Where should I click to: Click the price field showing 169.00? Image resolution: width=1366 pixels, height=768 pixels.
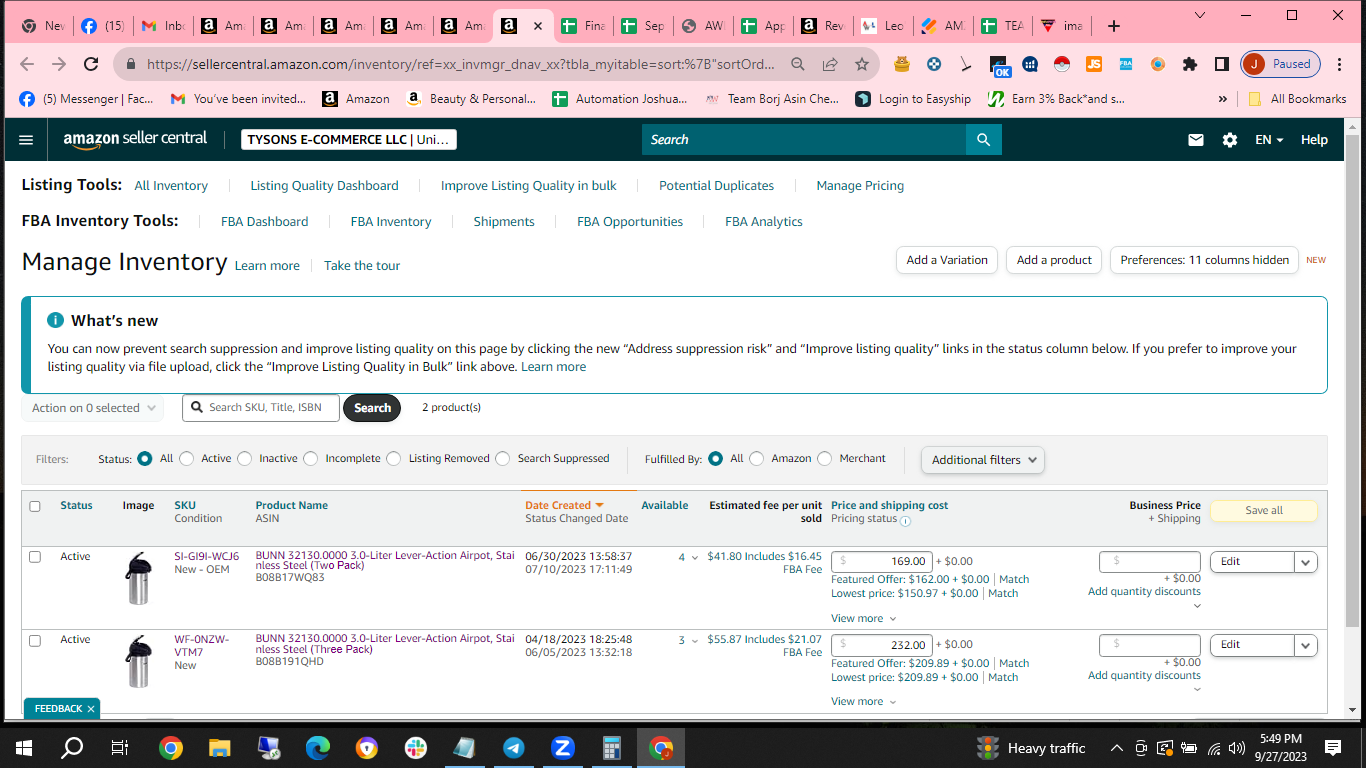(882, 562)
